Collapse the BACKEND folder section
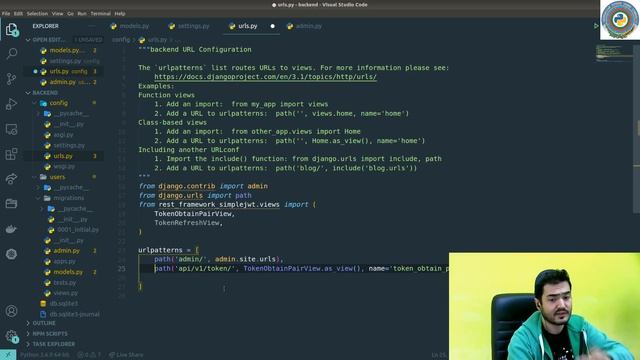This screenshot has width=640, height=360. click(x=28, y=93)
